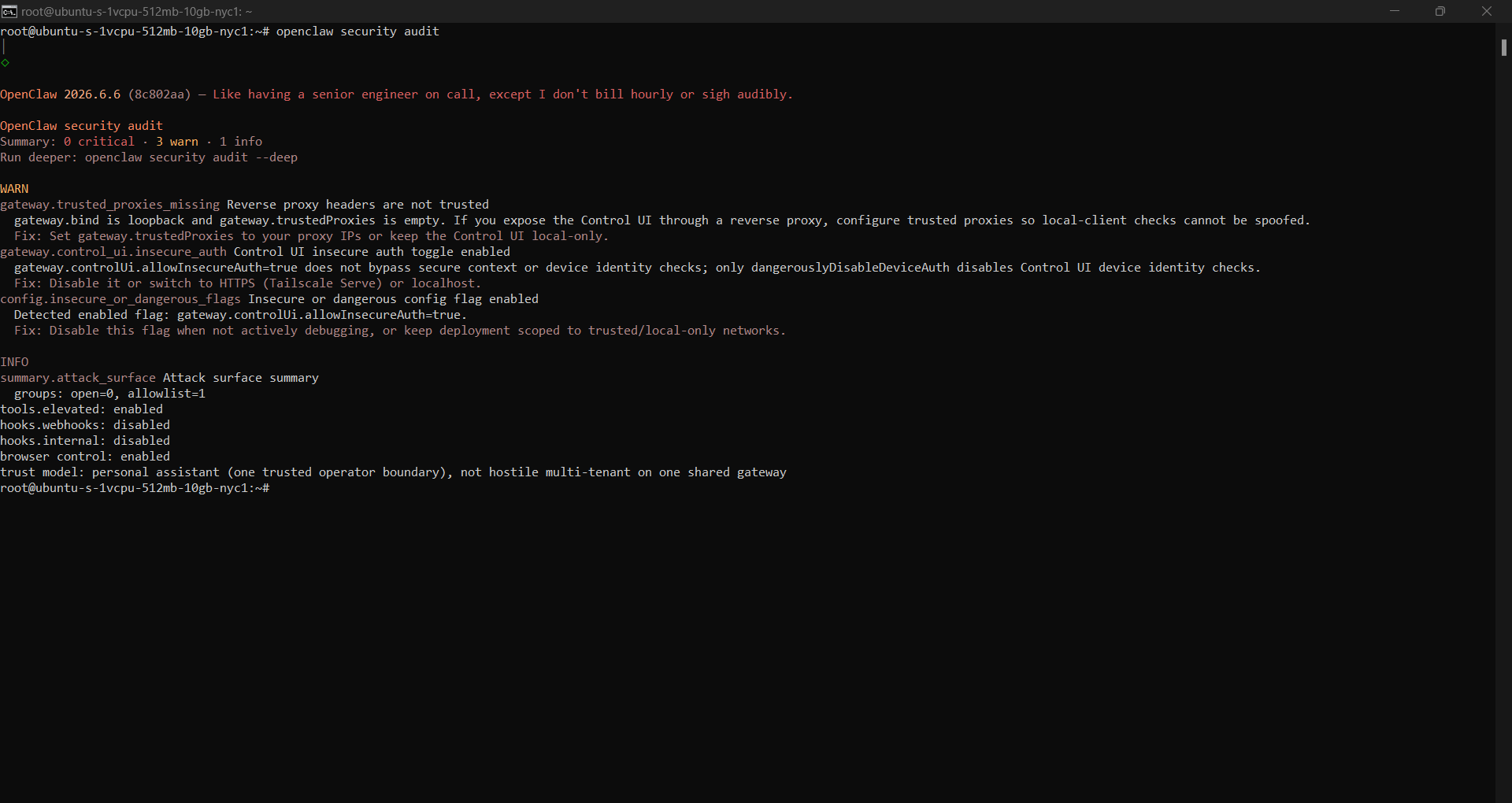Click 'Detected enabled flag' line

tap(241, 315)
